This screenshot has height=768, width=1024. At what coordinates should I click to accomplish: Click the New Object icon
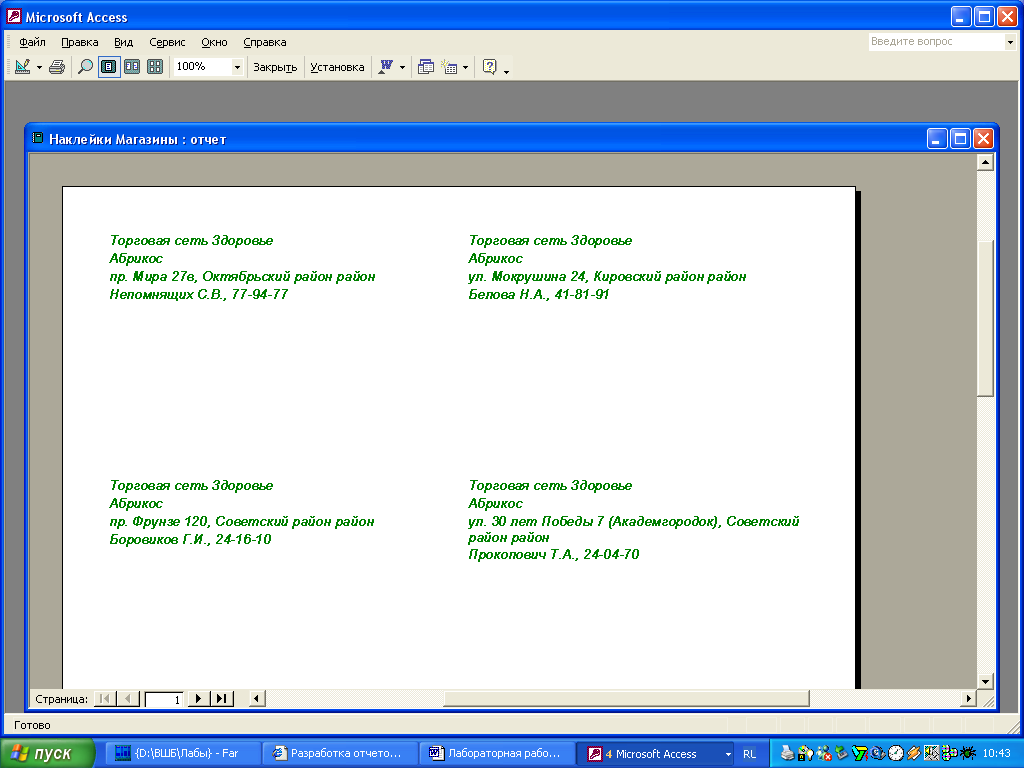tap(449, 67)
